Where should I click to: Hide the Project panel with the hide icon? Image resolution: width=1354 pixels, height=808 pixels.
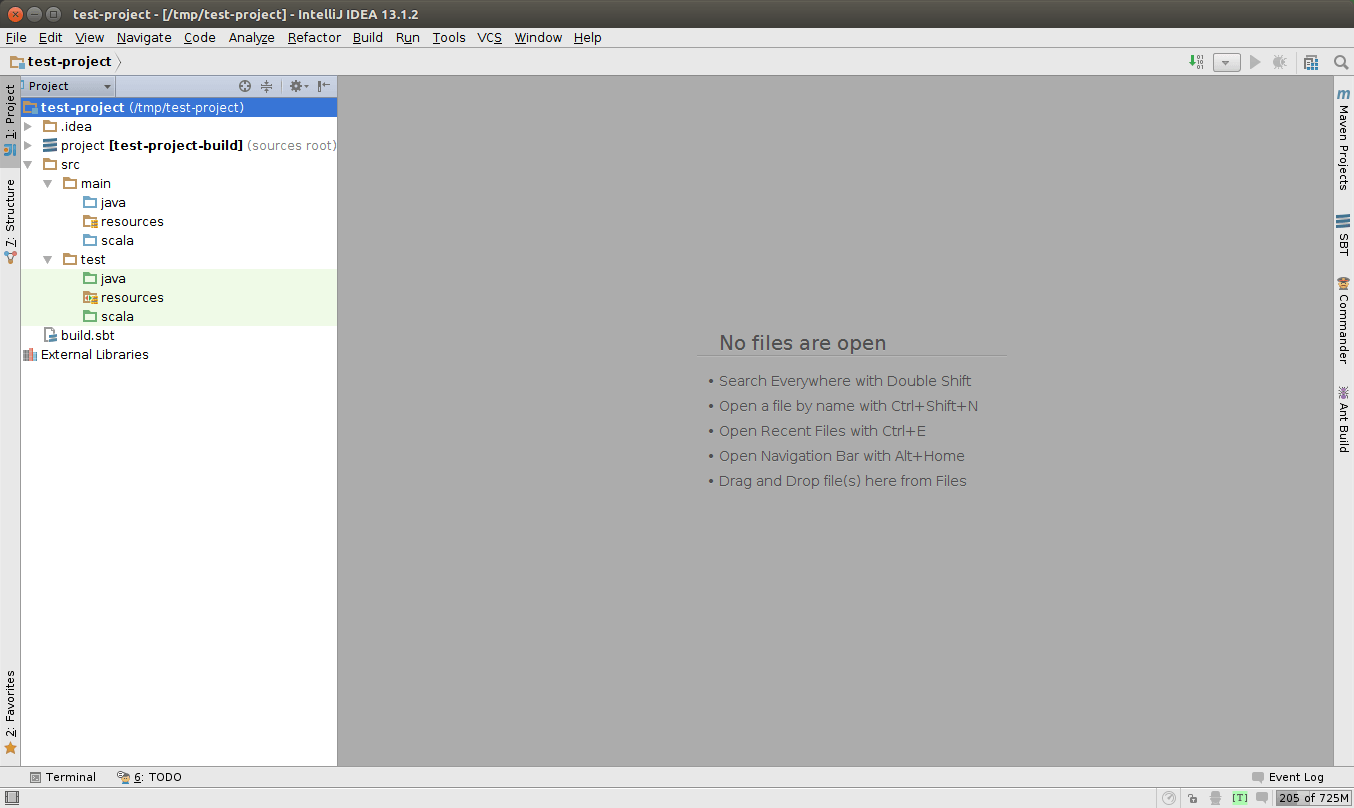[x=324, y=86]
